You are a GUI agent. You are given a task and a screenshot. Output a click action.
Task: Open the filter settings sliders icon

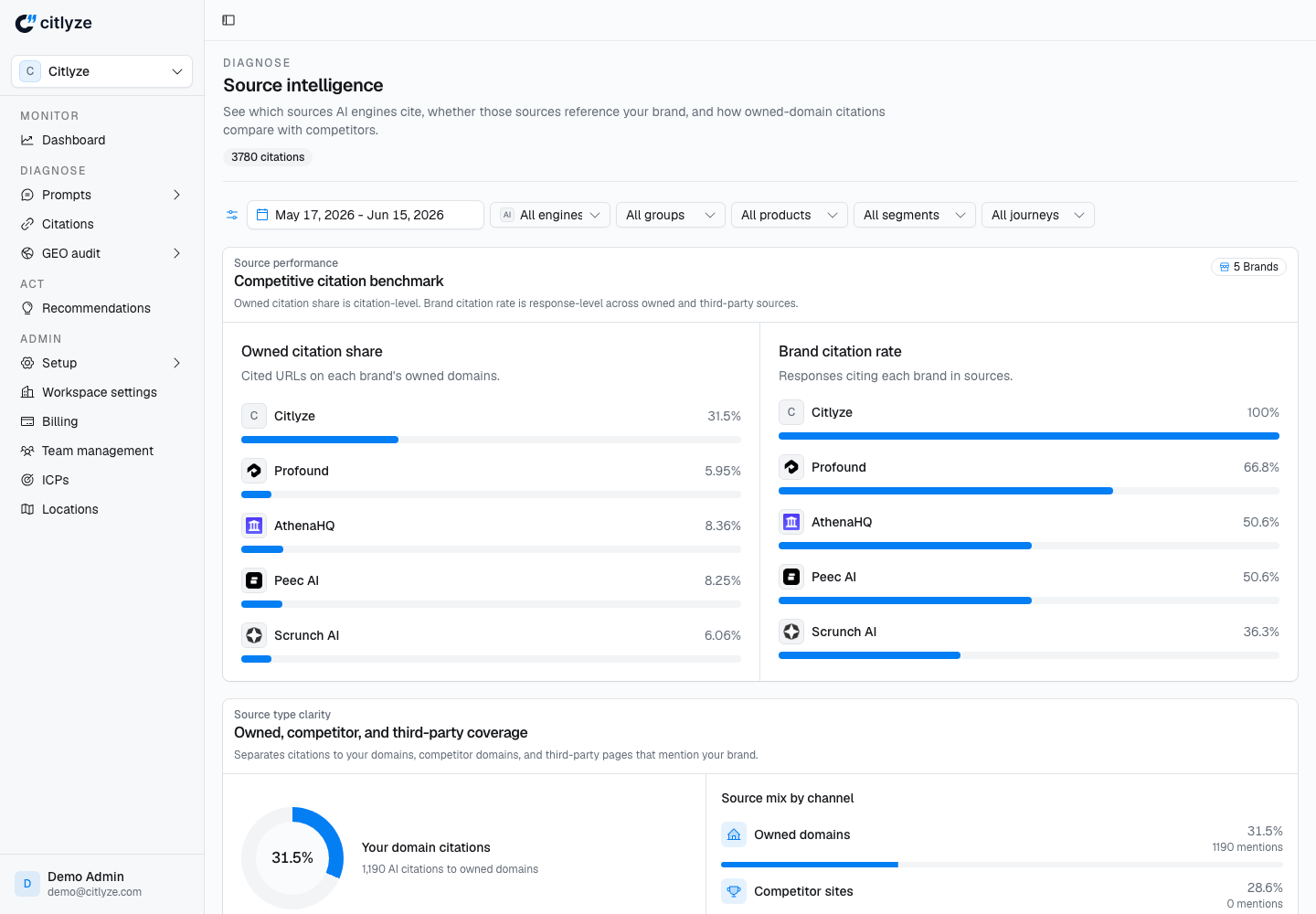coord(232,215)
